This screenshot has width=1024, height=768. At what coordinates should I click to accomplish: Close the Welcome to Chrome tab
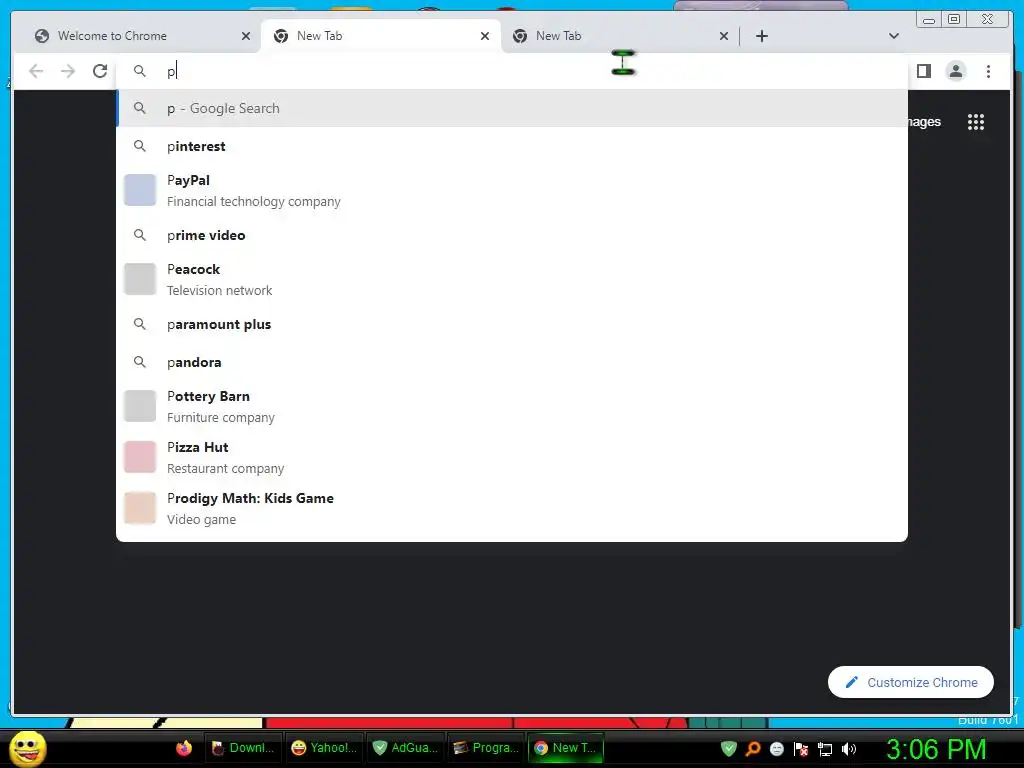tap(246, 36)
